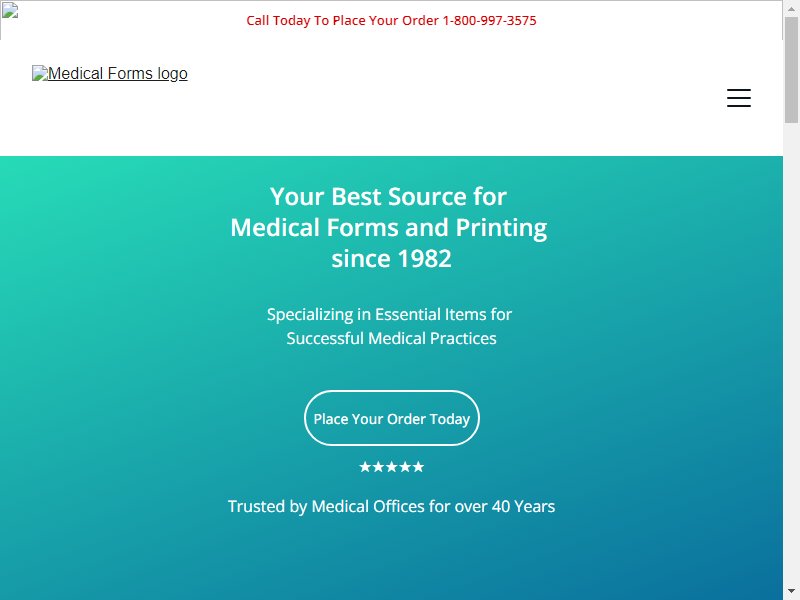
Task: Open the Medical Forms logo link
Action: 110,73
